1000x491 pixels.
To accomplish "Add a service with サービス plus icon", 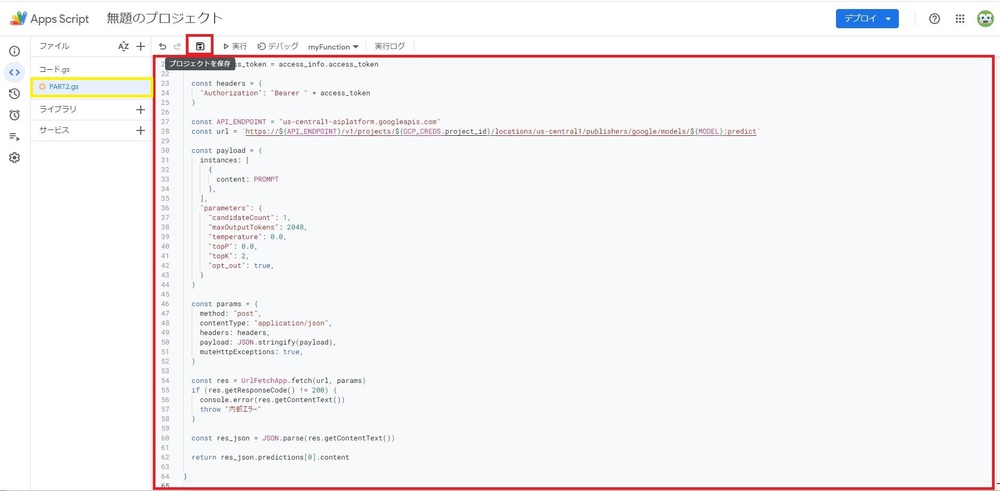I will pos(141,130).
